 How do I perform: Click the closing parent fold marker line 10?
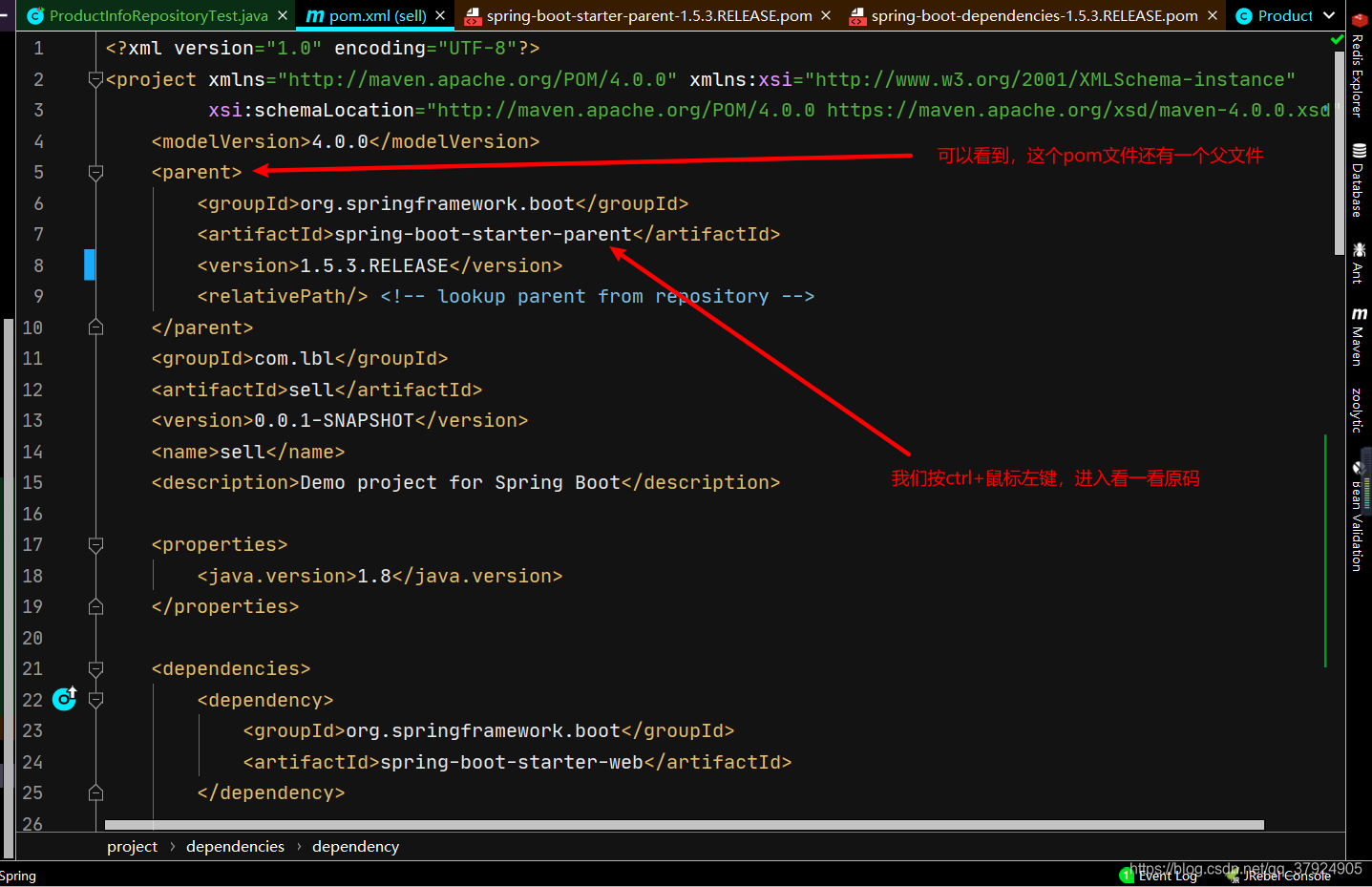(95, 327)
